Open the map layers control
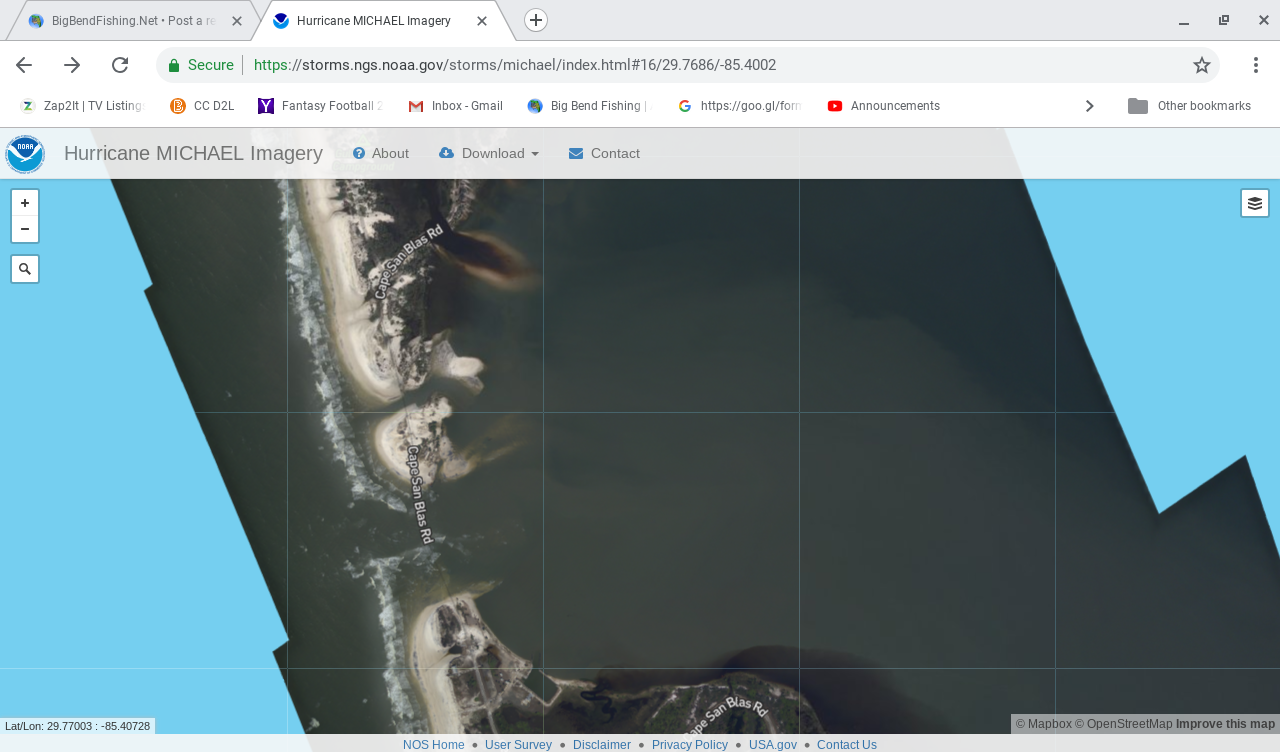Image resolution: width=1280 pixels, height=752 pixels. [1254, 203]
